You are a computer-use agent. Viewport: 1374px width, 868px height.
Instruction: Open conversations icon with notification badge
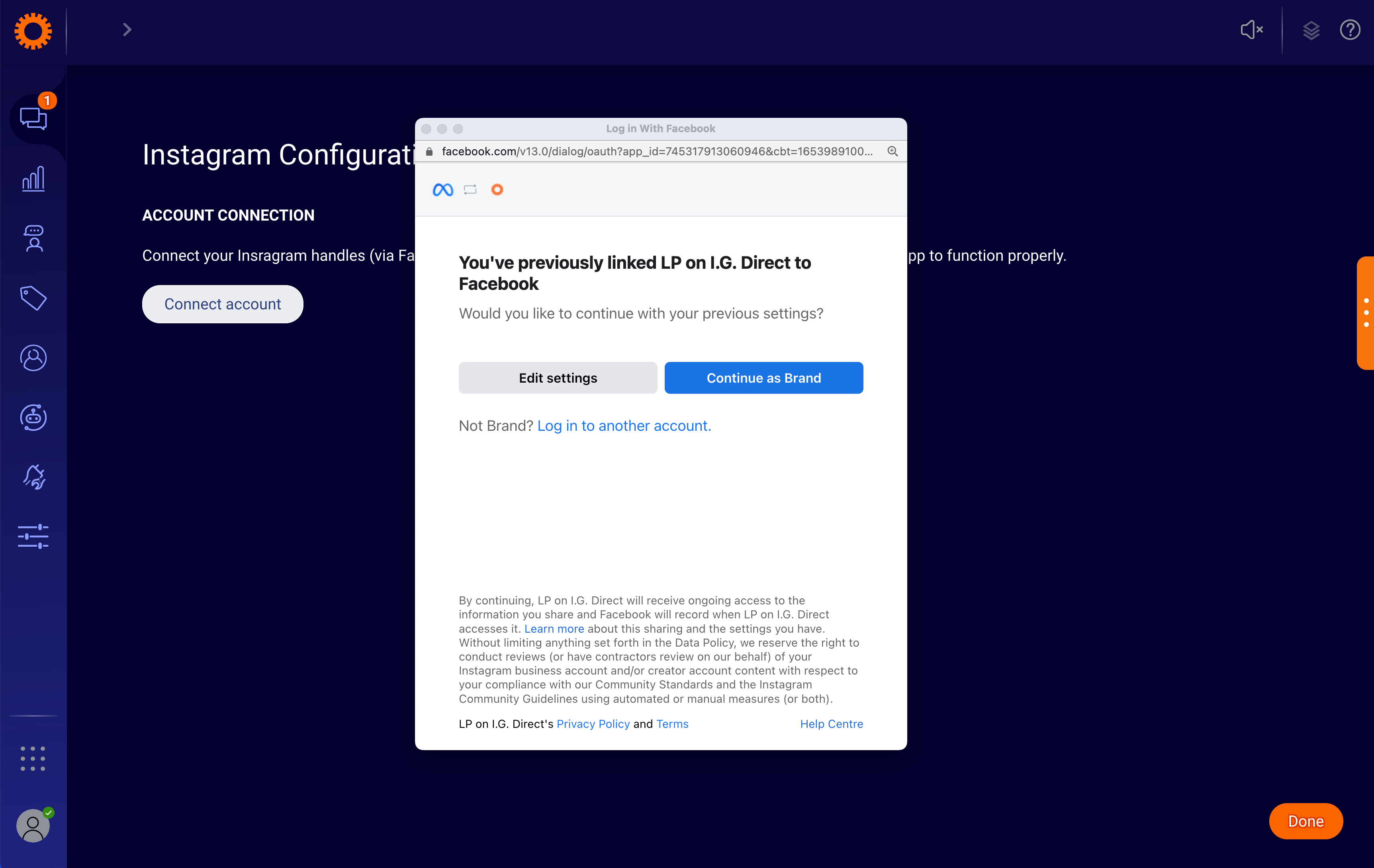click(x=34, y=118)
